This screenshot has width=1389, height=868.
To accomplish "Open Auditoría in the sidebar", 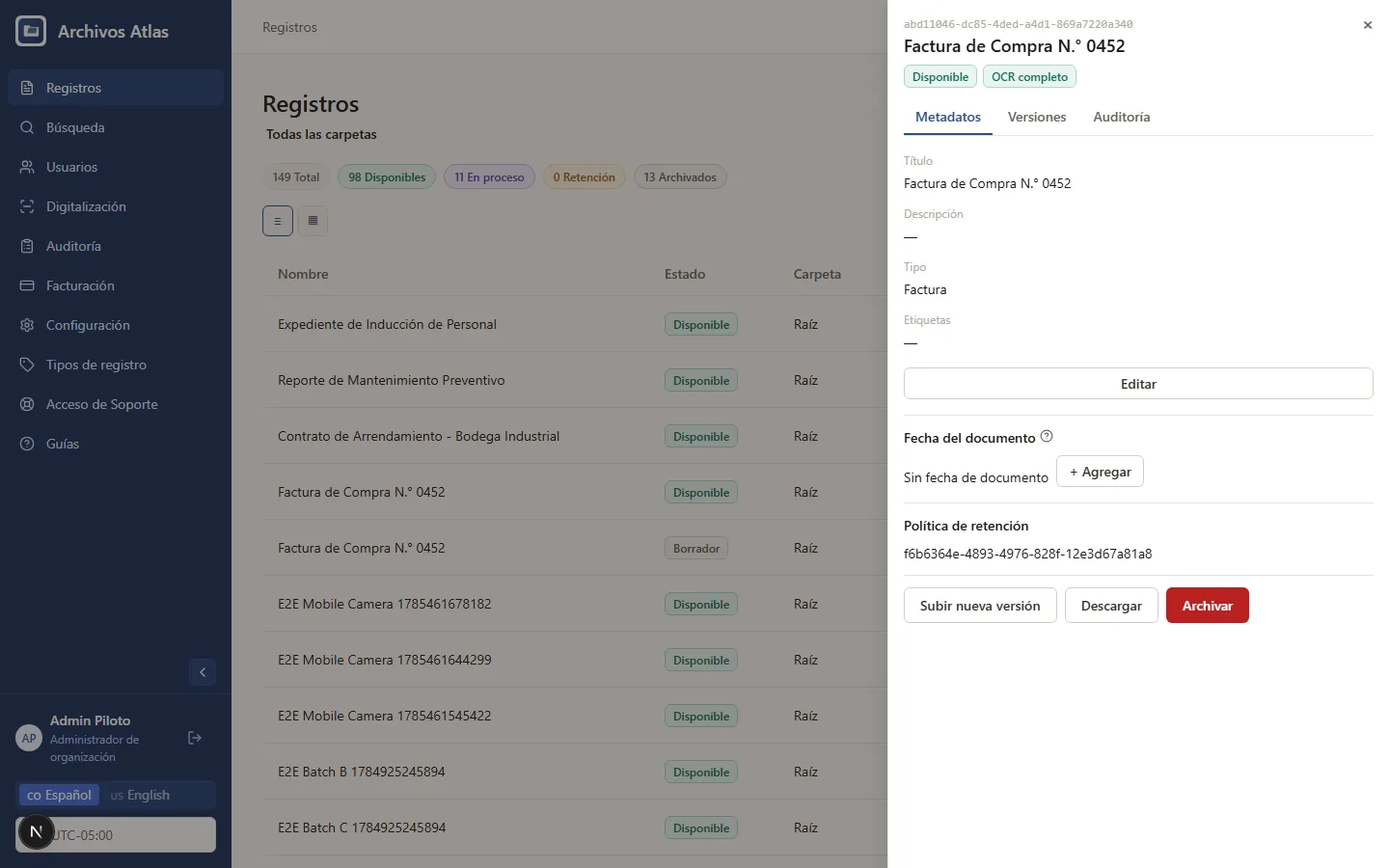I will (x=116, y=246).
